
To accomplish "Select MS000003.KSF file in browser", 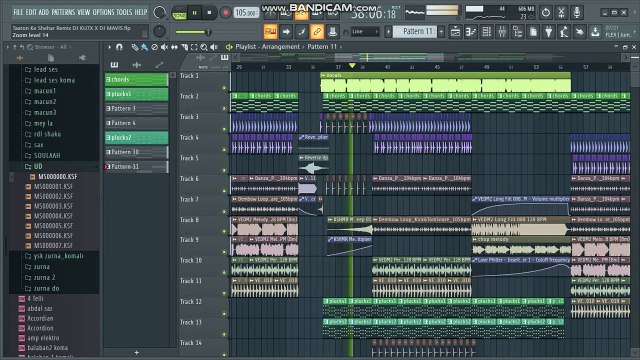I will (x=53, y=206).
